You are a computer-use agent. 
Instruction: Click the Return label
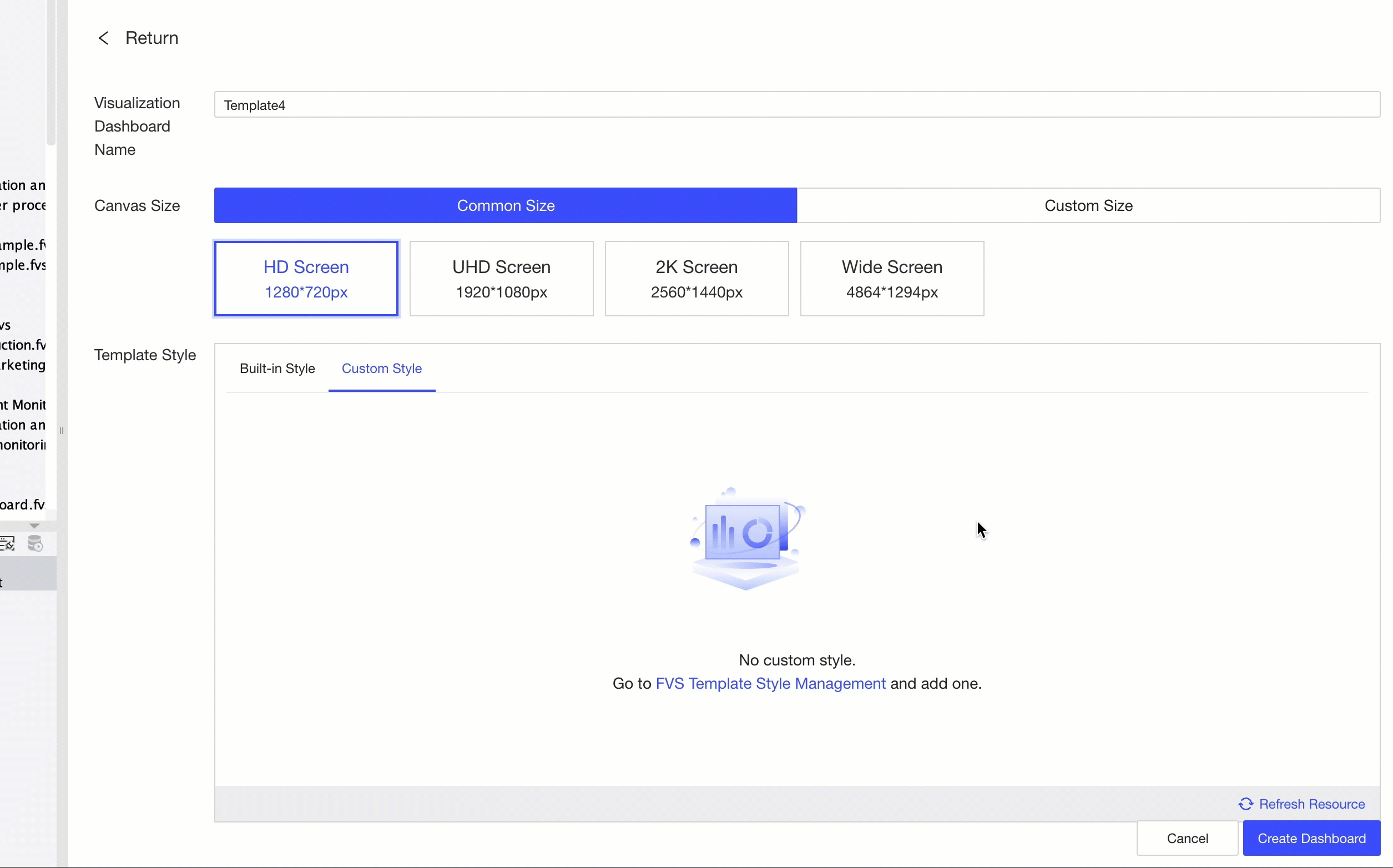pyautogui.click(x=152, y=38)
